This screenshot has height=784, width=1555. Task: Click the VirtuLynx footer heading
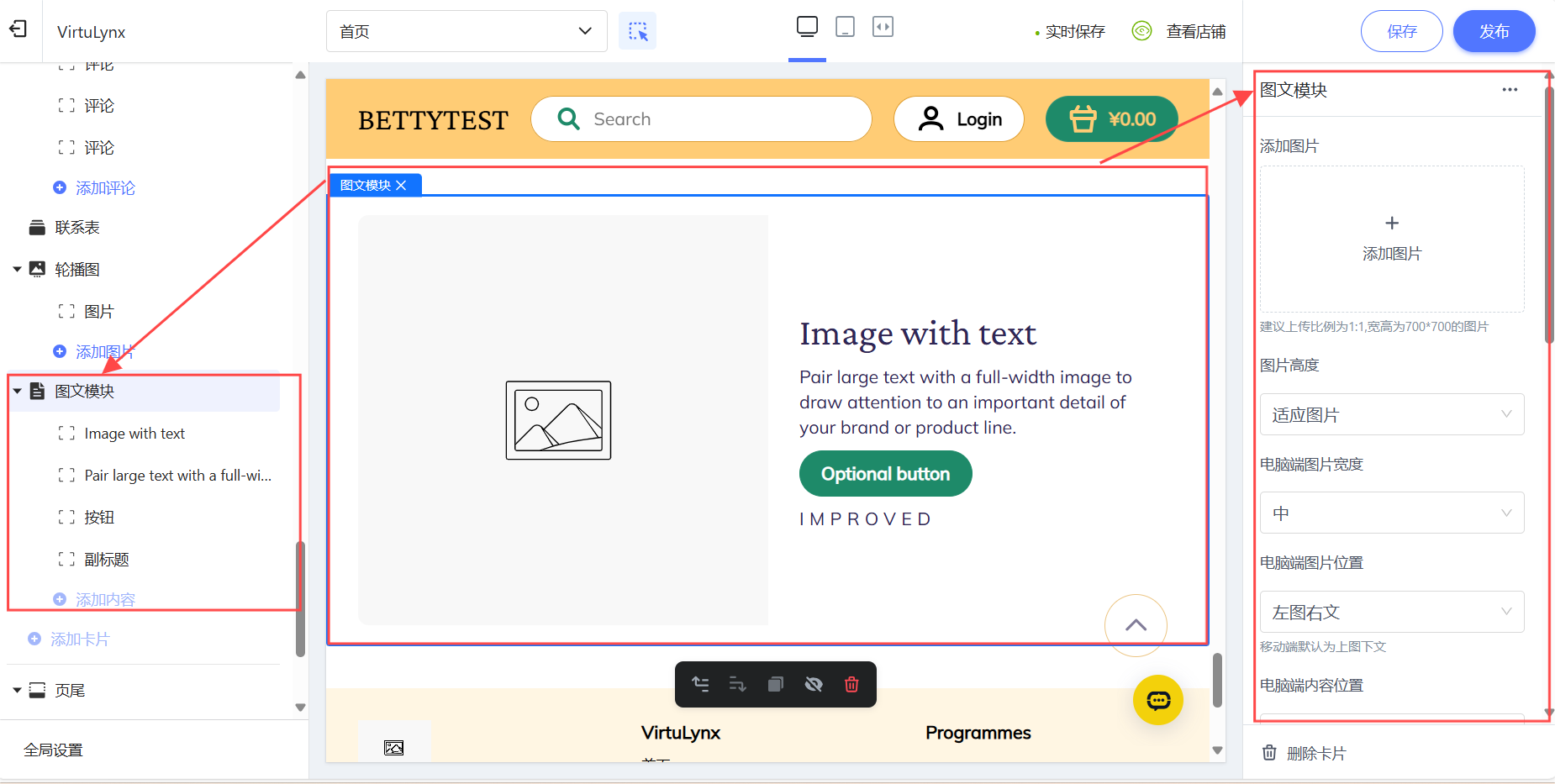pyautogui.click(x=681, y=733)
